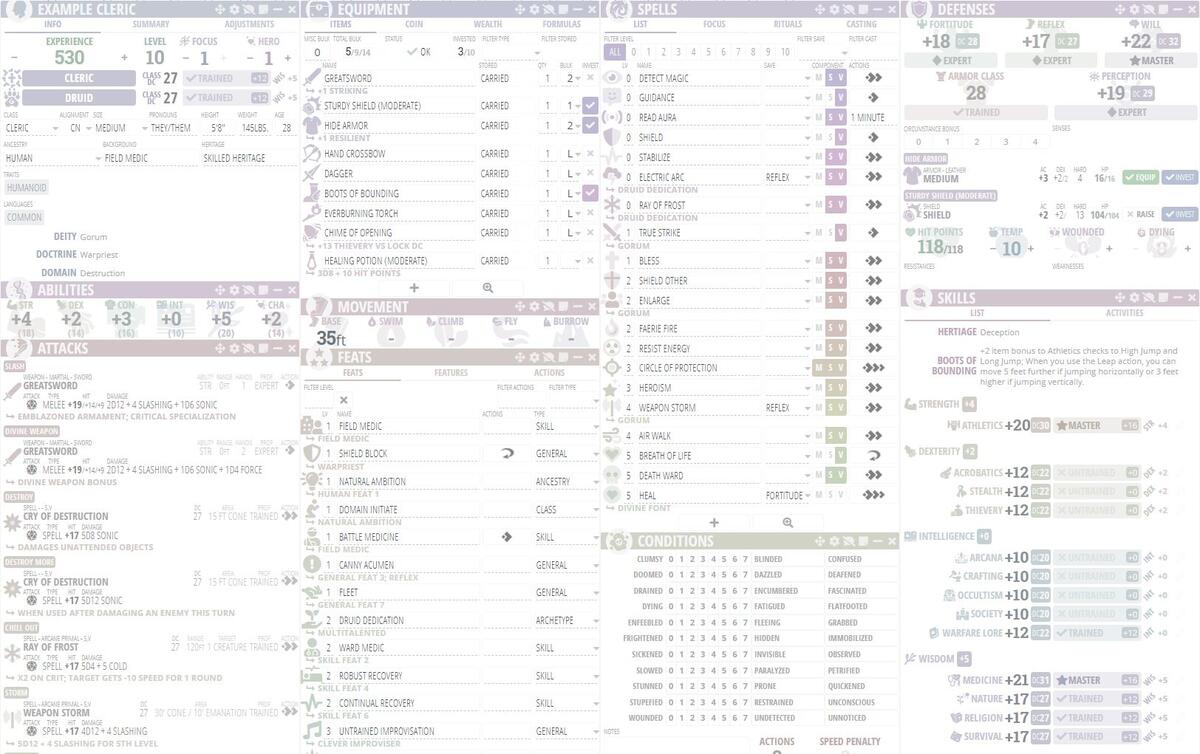Open the Conditions panel gear settings
This screenshot has width=1200, height=754.
(834, 541)
